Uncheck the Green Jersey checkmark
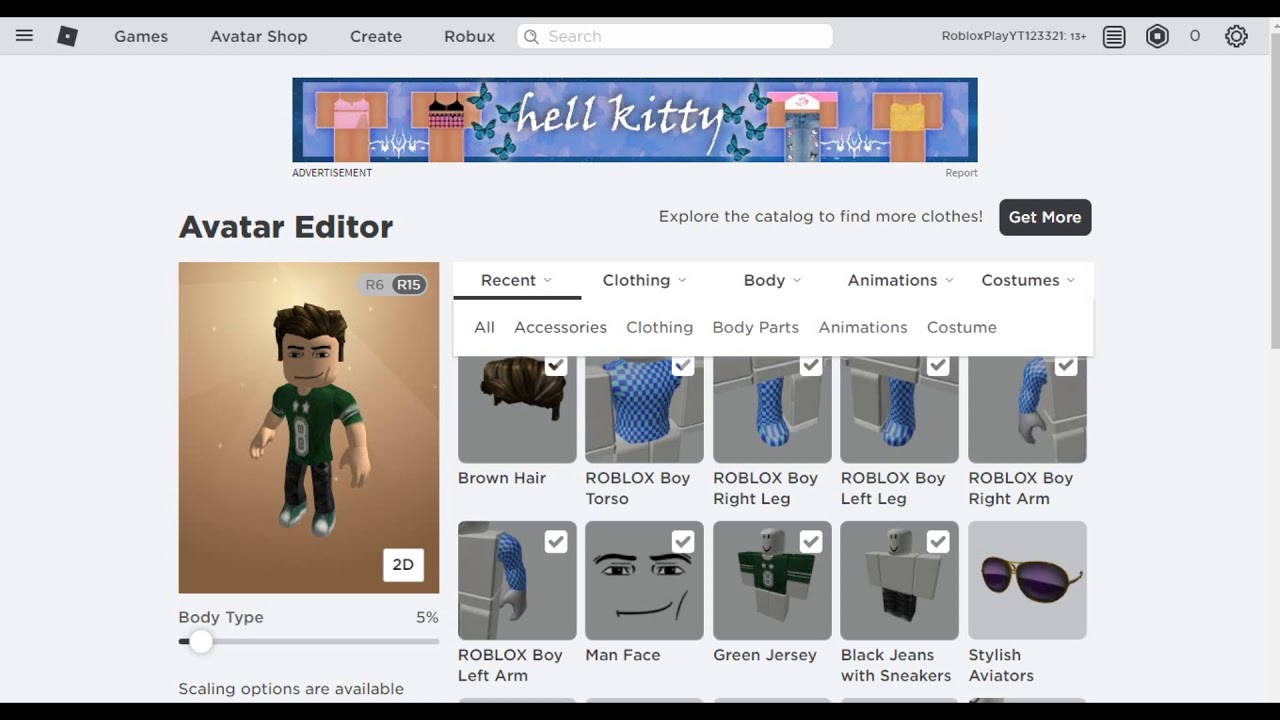 tap(811, 541)
